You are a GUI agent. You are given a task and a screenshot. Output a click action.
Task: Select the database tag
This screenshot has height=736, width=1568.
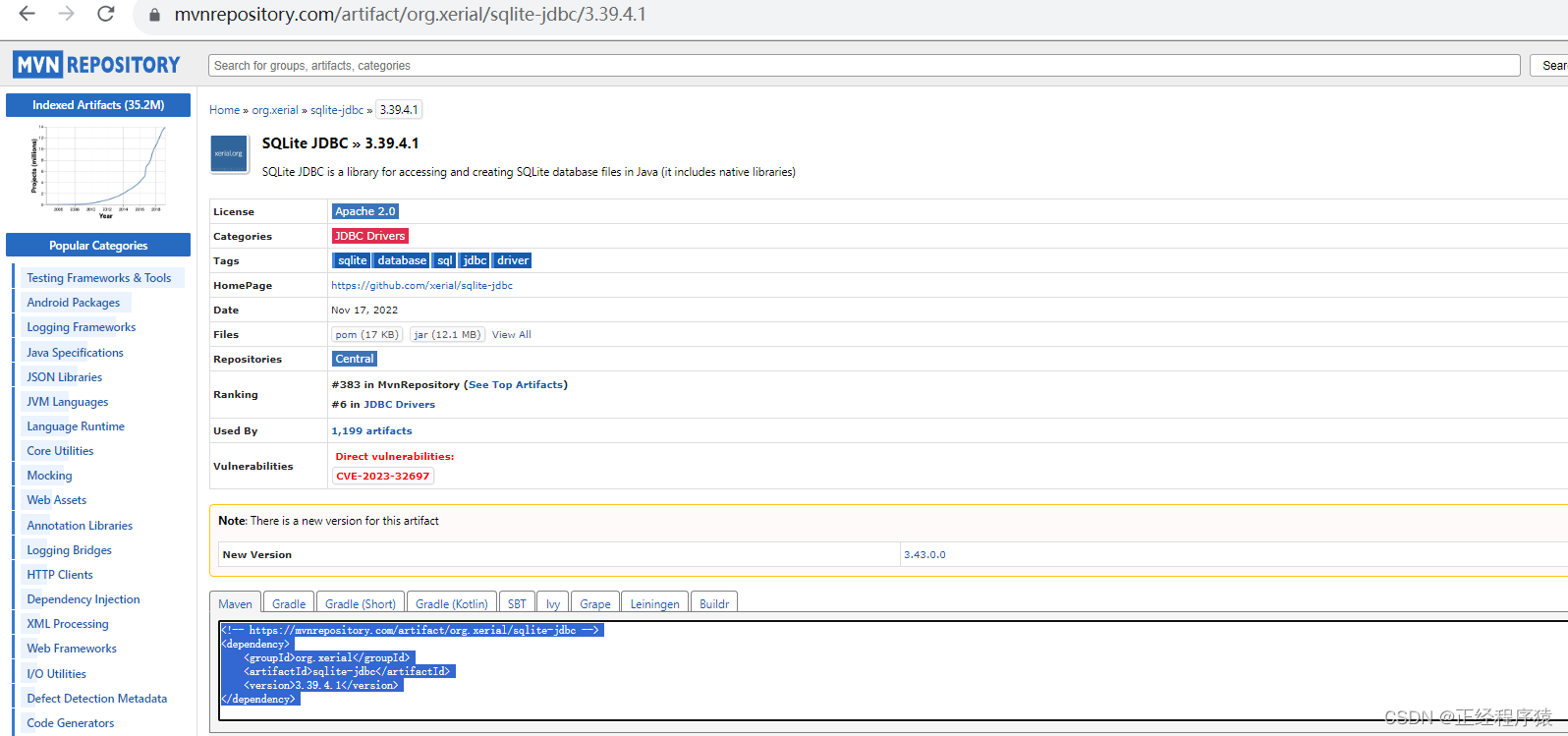[402, 260]
